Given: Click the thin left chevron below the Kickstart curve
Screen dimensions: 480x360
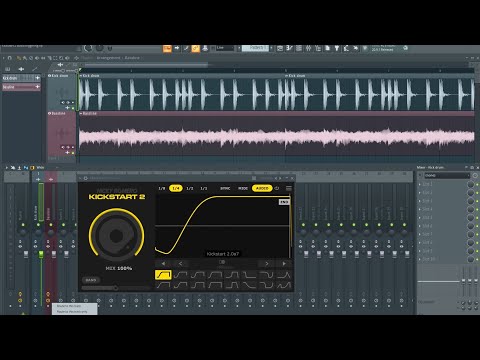Looking at the screenshot, I should [180, 264].
